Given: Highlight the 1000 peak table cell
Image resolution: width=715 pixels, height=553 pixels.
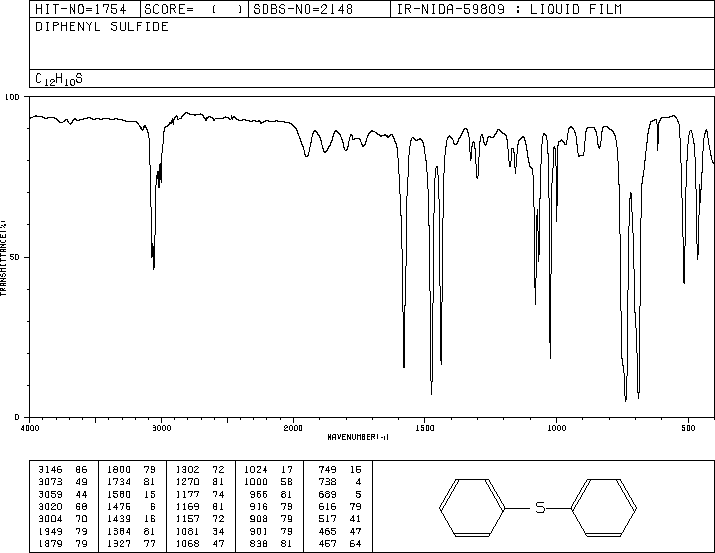Looking at the screenshot, I should coord(256,482).
